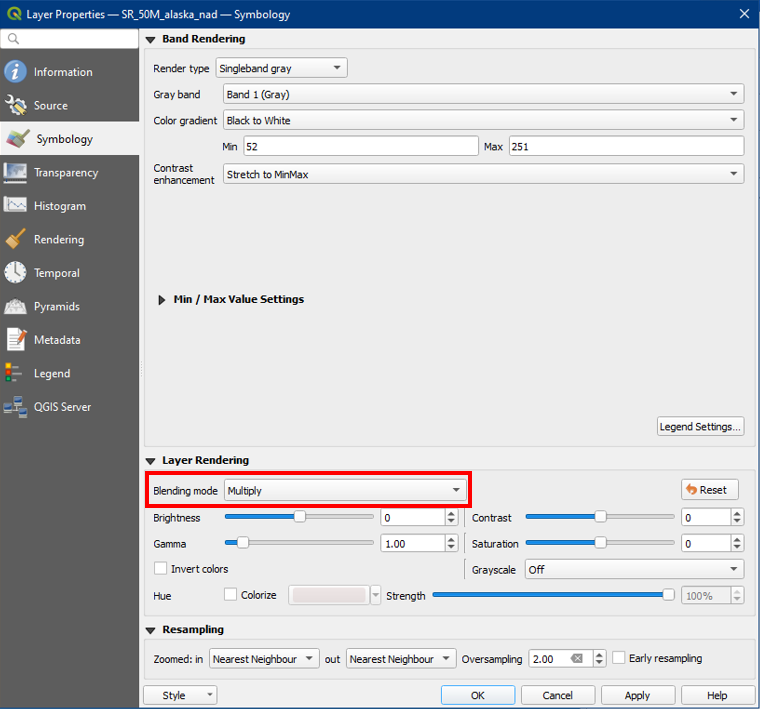Open the Histogram panel icon
760x709 pixels.
(16, 206)
